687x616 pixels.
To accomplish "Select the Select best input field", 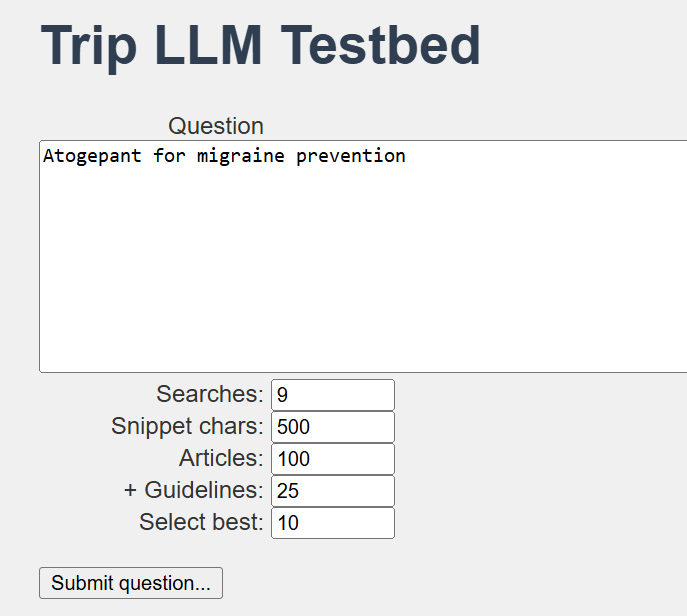I will 332,523.
